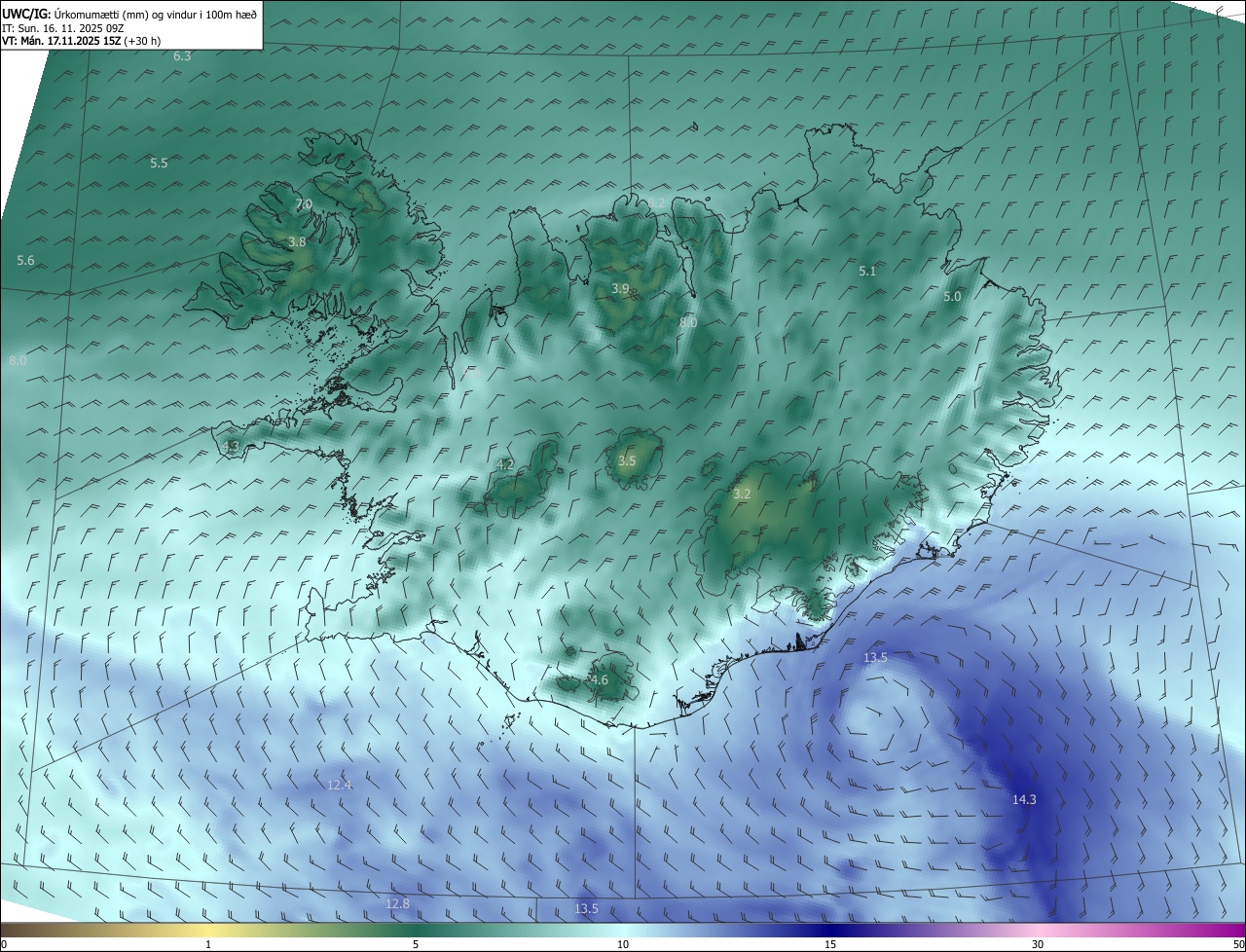Click the 4.3 value on the Snæfellsnes peninsula
Screen dimensions: 1246x952
click(231, 446)
